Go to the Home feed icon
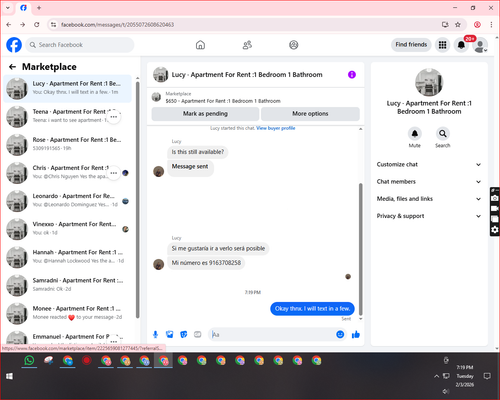The image size is (500, 400). (x=200, y=45)
